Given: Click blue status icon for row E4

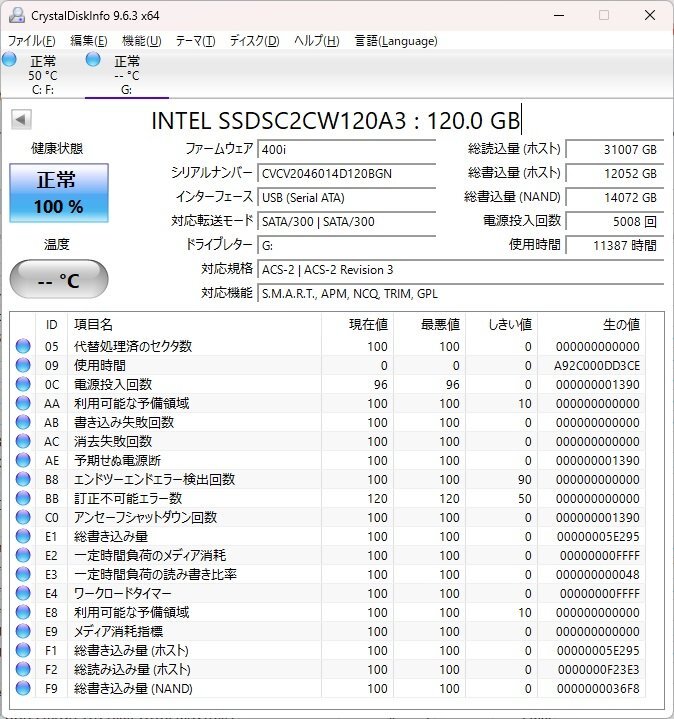Looking at the screenshot, I should [x=23, y=594].
